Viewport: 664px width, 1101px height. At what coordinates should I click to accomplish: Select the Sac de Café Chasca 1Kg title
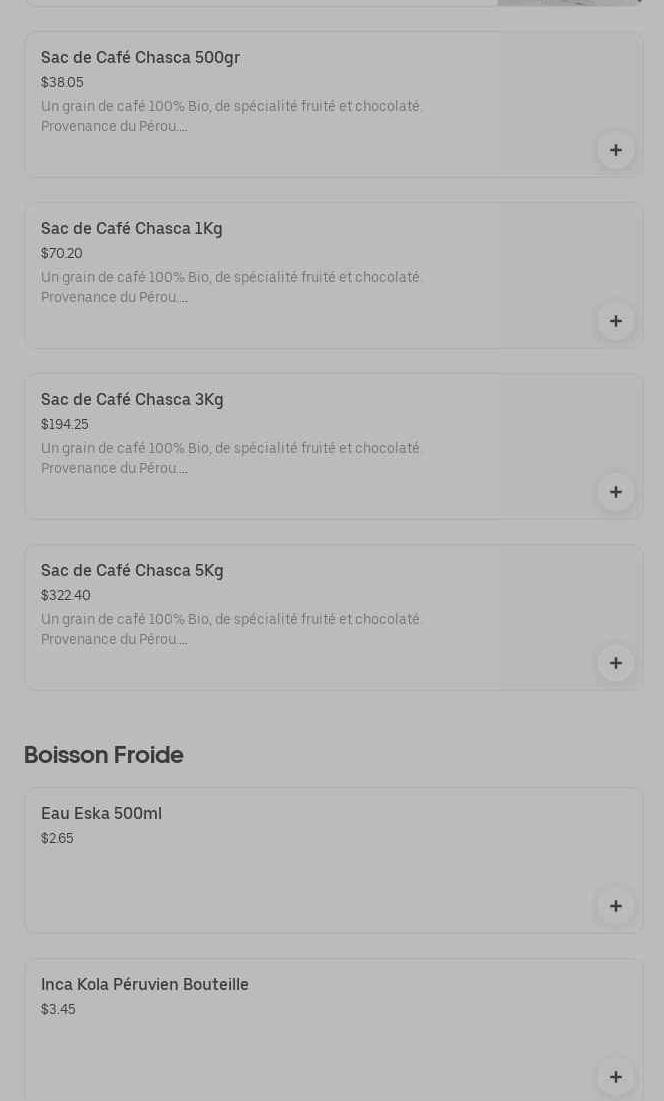click(132, 229)
